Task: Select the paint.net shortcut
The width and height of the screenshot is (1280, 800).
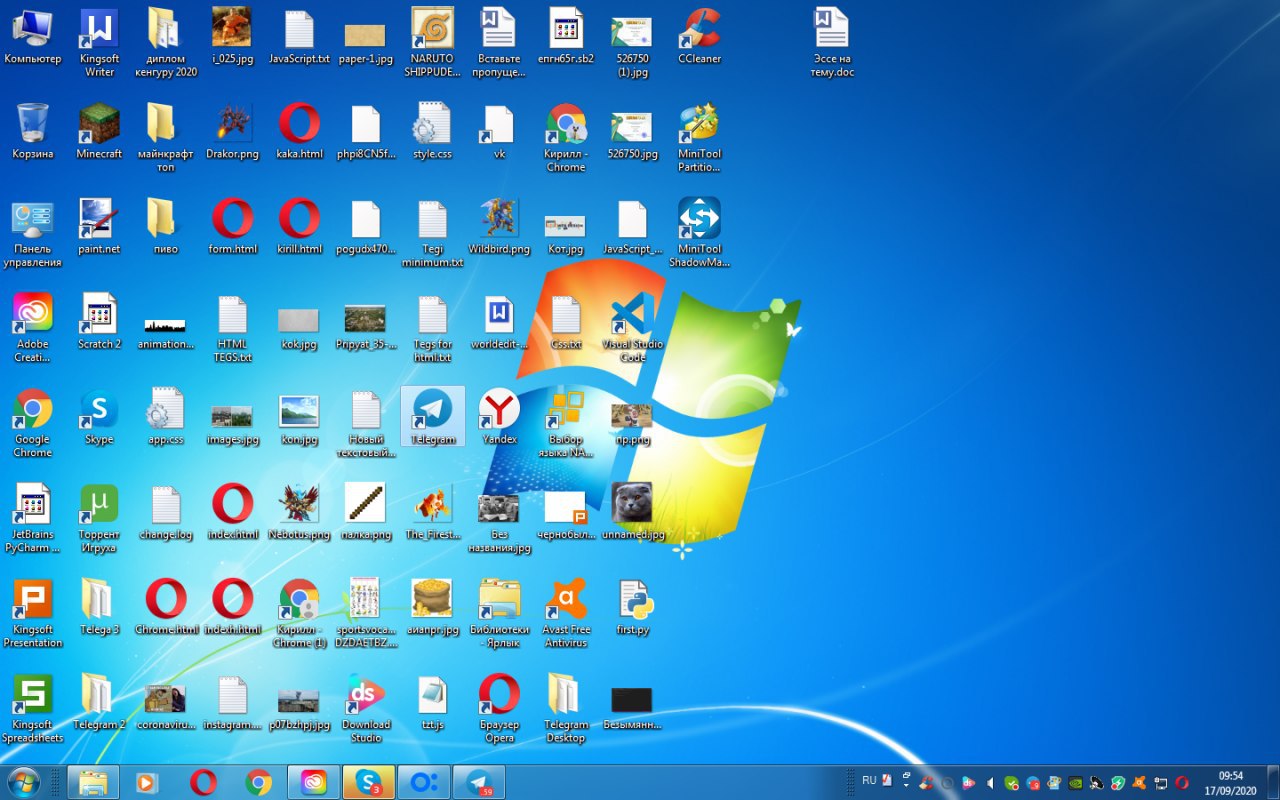Action: point(99,226)
